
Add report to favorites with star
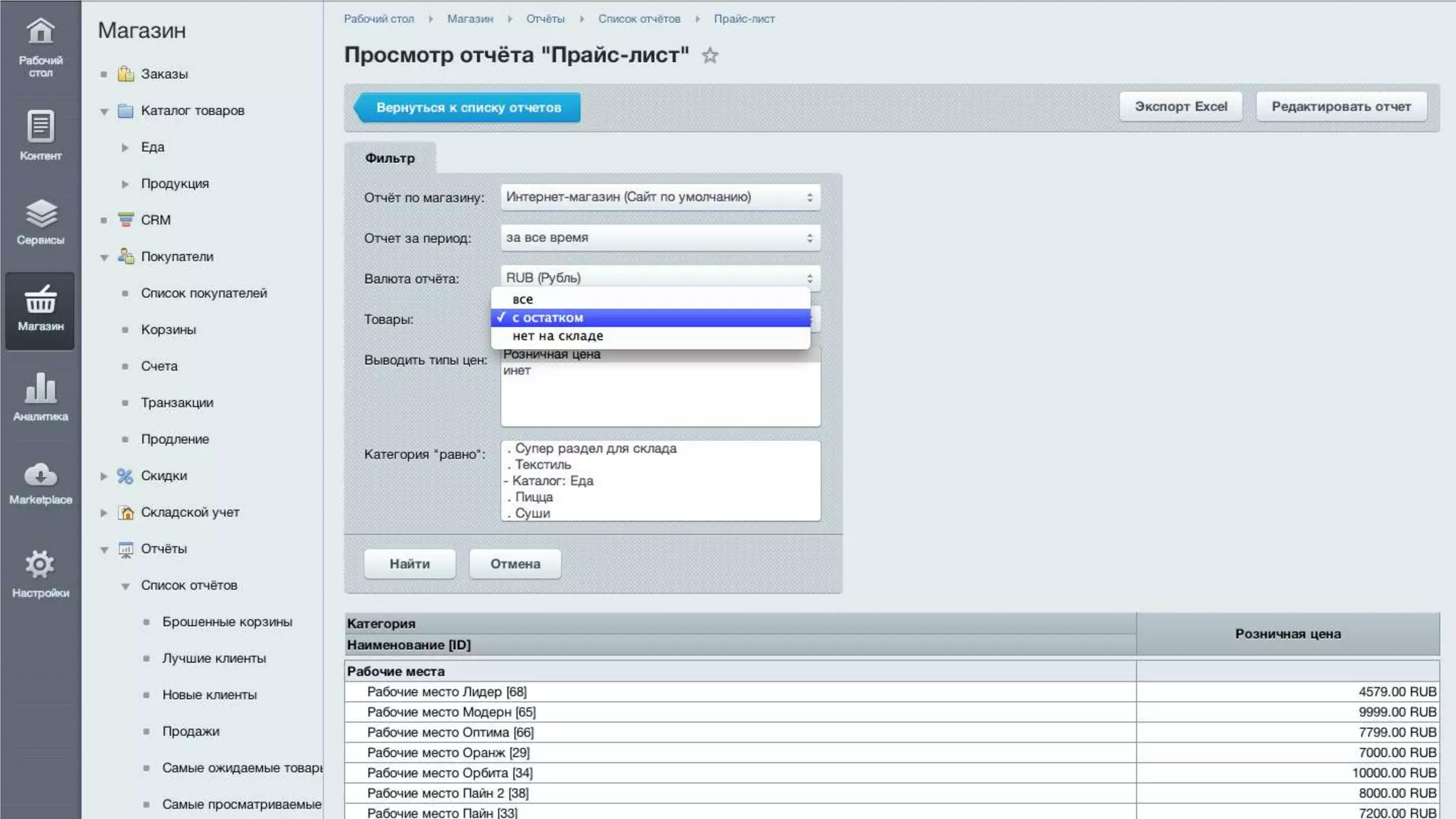[710, 55]
